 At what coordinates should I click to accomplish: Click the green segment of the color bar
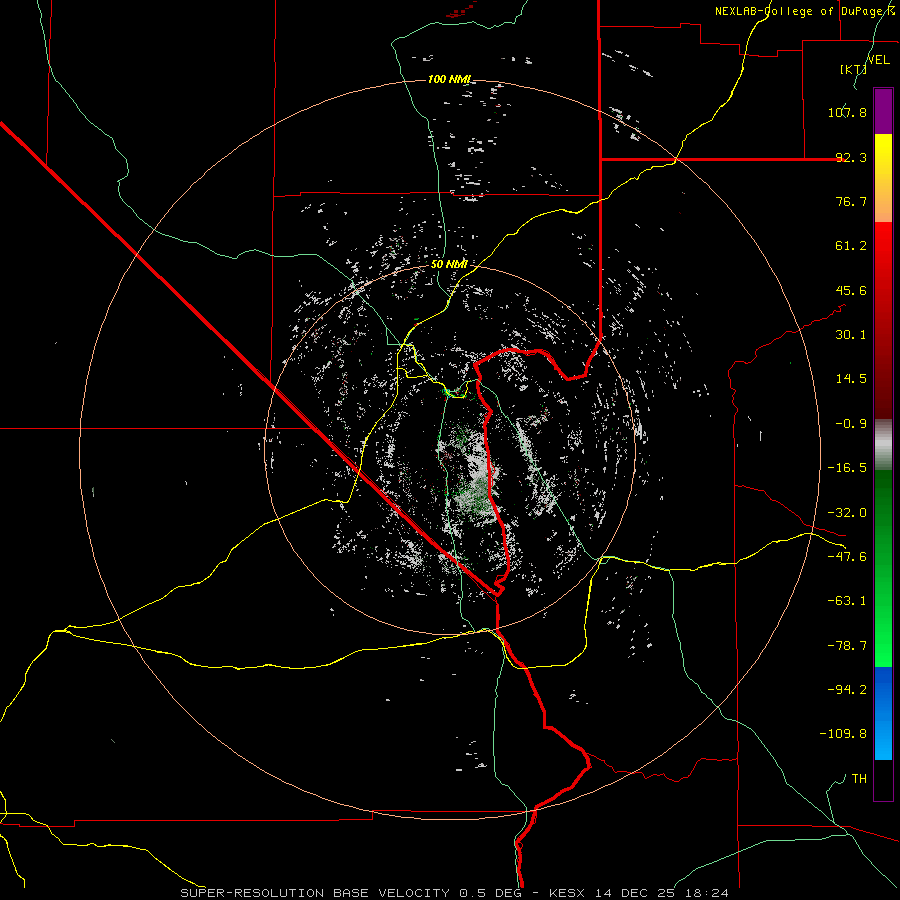(883, 568)
